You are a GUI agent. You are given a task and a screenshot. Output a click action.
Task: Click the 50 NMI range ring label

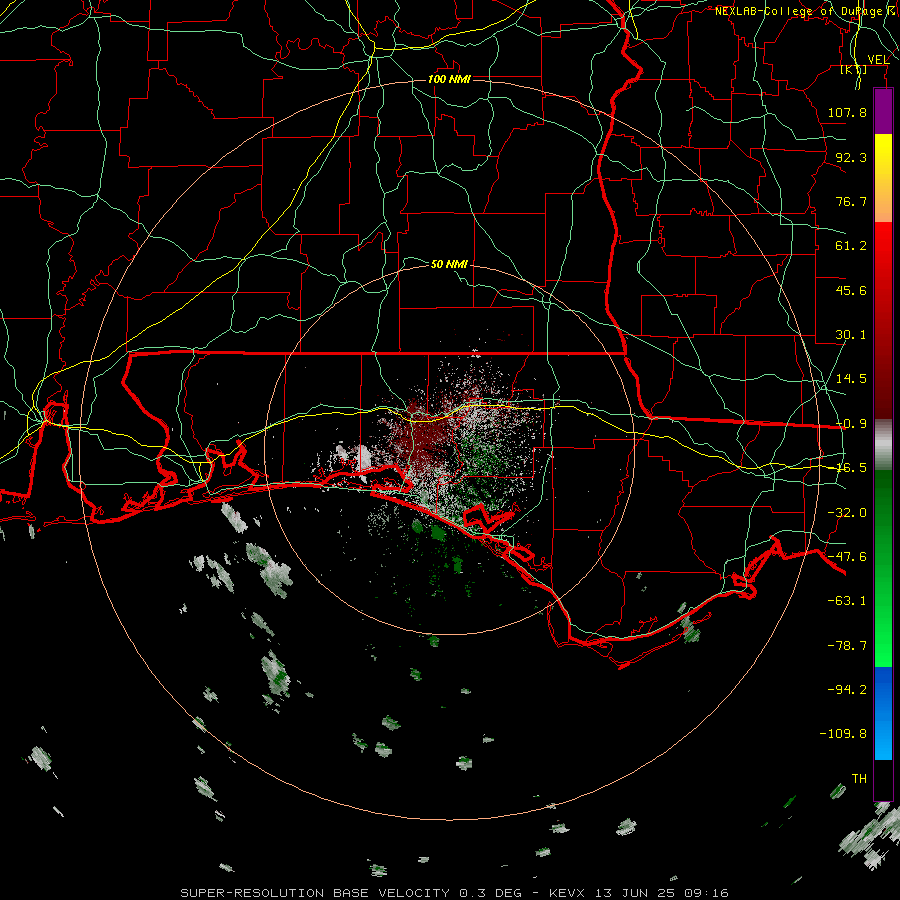449,264
